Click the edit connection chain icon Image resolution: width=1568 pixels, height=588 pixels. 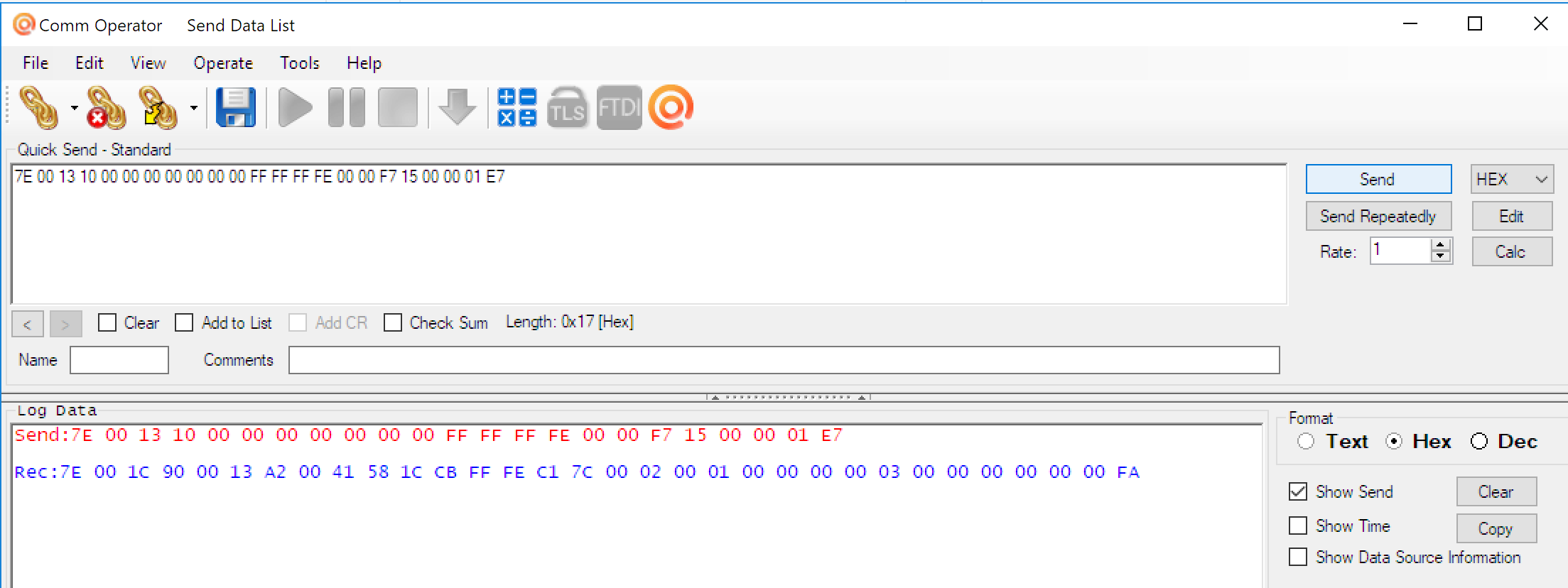click(x=158, y=108)
